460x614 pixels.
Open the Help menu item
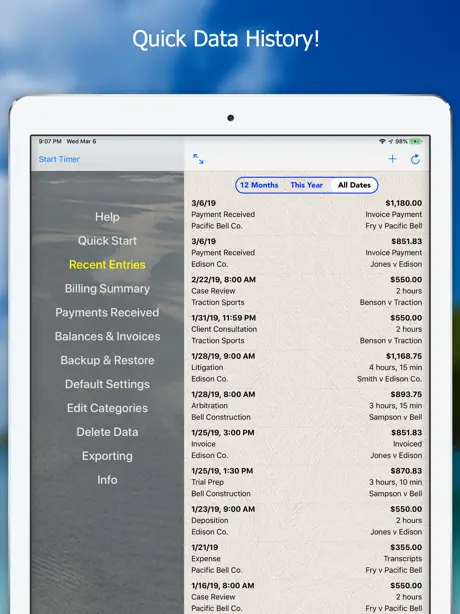click(x=107, y=217)
